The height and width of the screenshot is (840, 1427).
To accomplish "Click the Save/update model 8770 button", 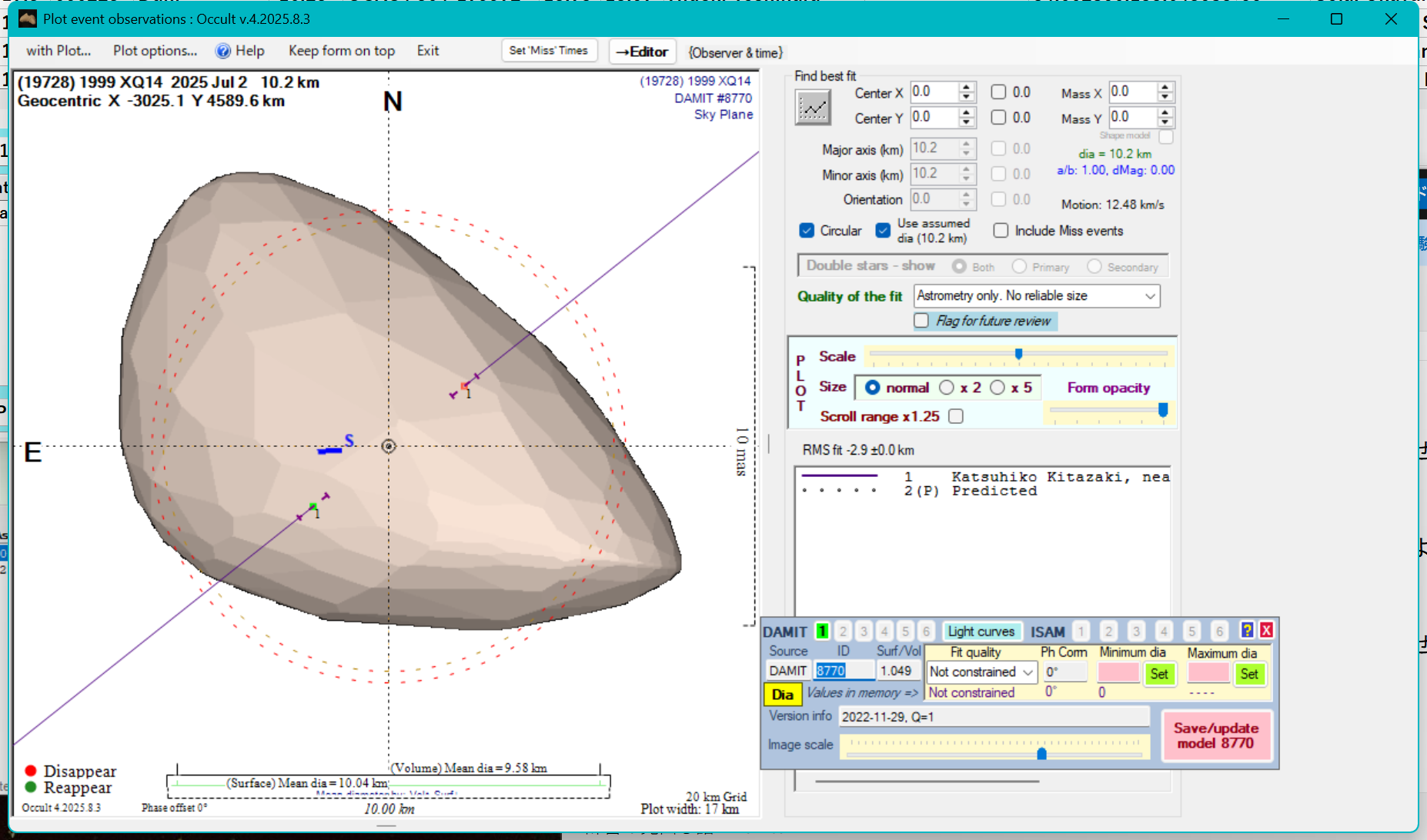I will 1215,735.
